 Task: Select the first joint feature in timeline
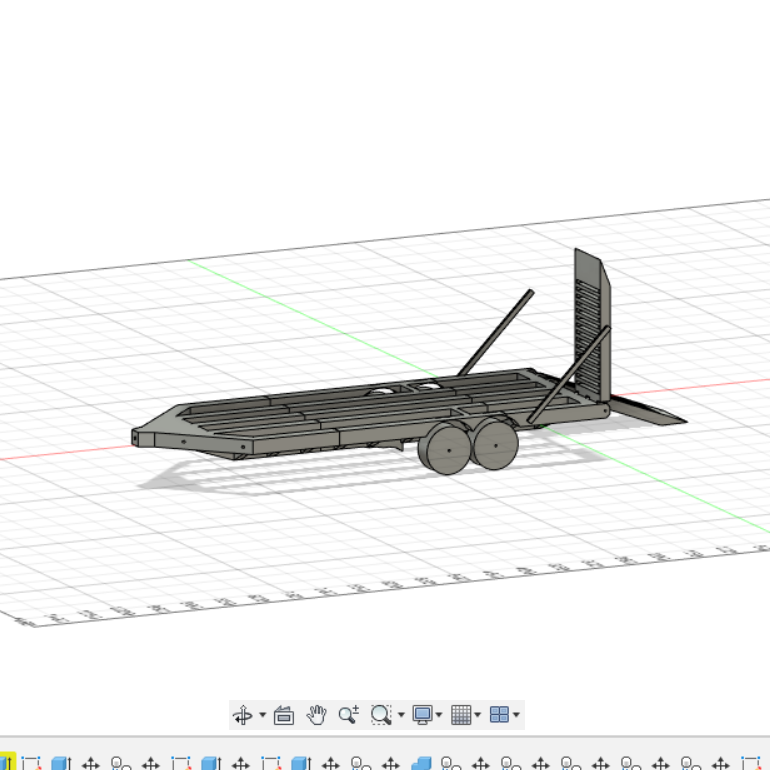[x=121, y=763]
